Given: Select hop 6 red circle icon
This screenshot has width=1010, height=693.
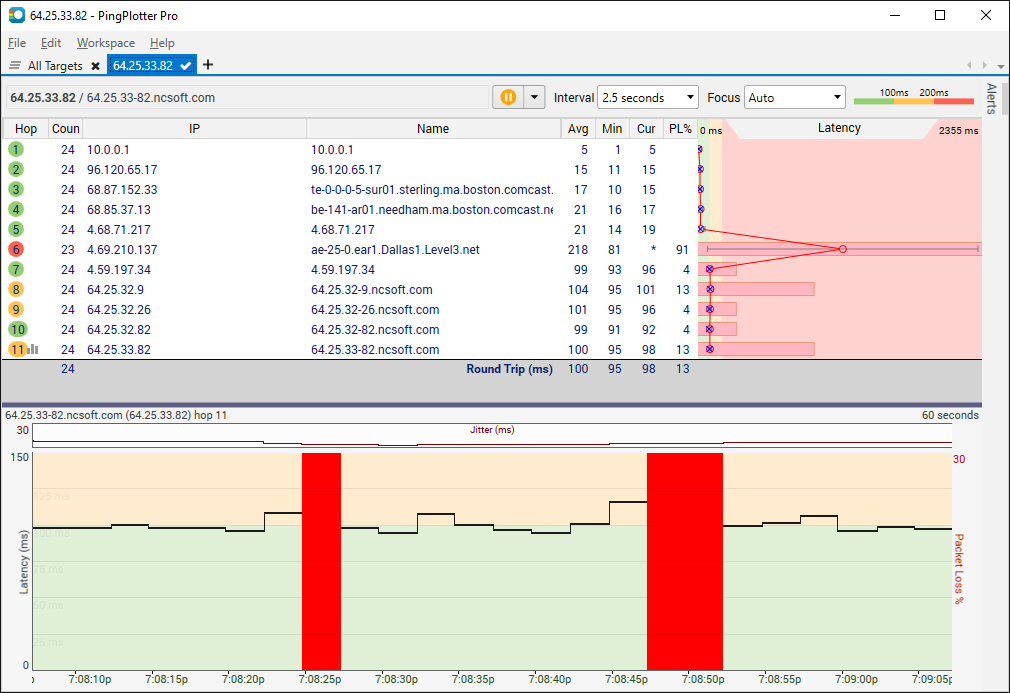Looking at the screenshot, I should 16,249.
